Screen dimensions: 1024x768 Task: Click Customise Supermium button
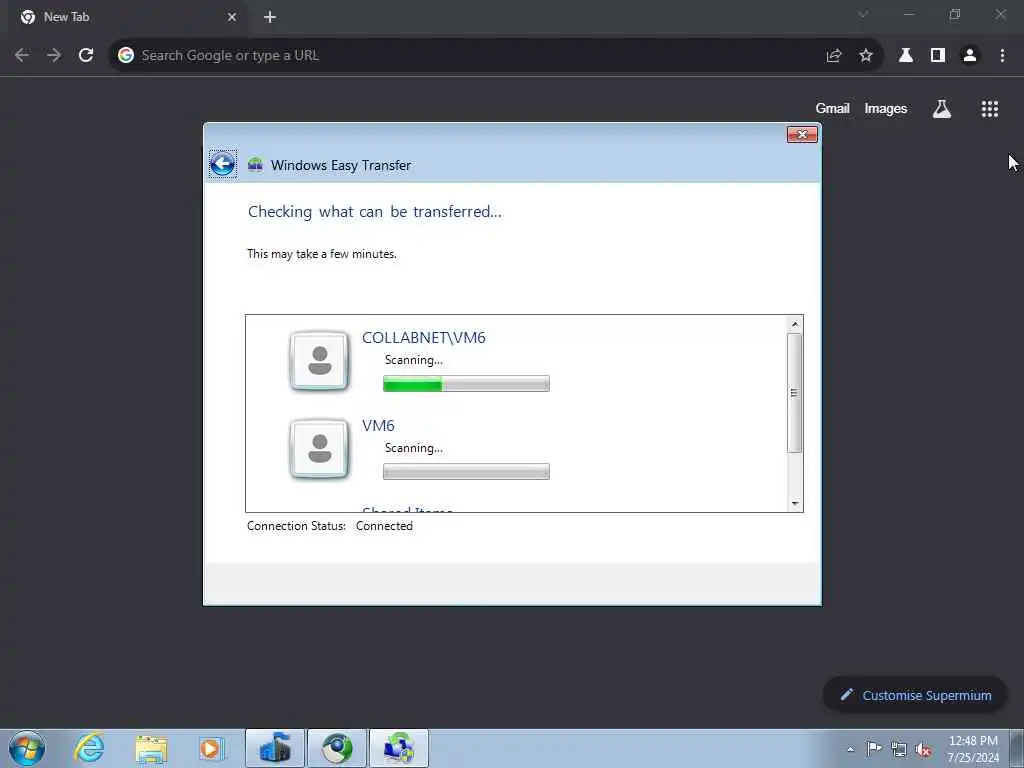click(915, 695)
